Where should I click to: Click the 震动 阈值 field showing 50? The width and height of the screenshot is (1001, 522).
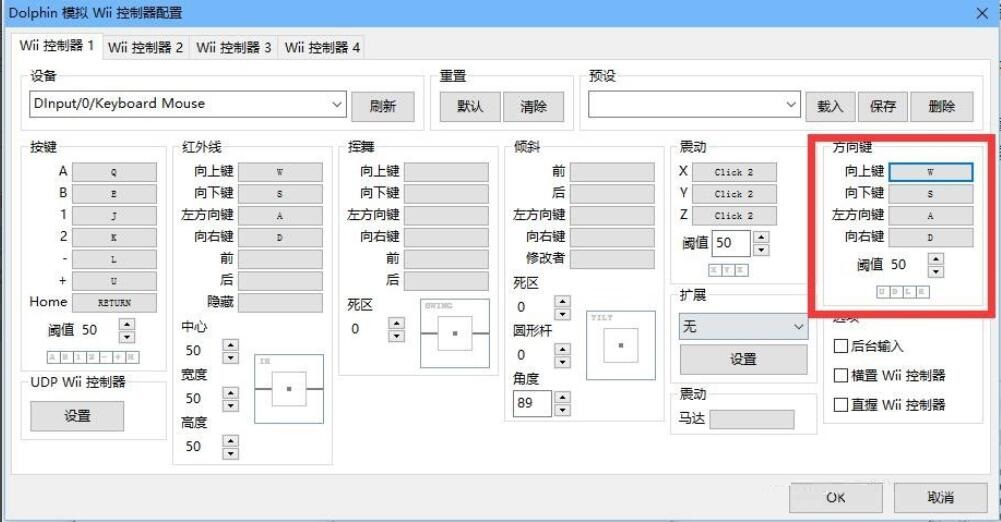pyautogui.click(x=731, y=243)
